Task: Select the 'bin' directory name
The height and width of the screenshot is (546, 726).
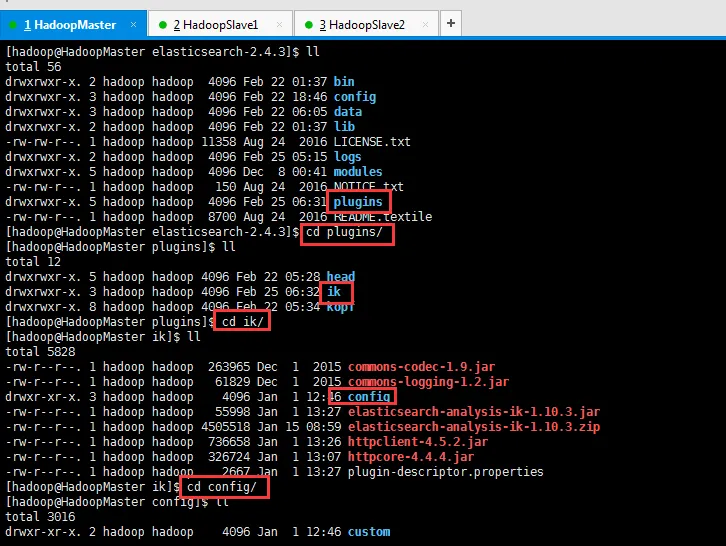Action: [x=344, y=82]
